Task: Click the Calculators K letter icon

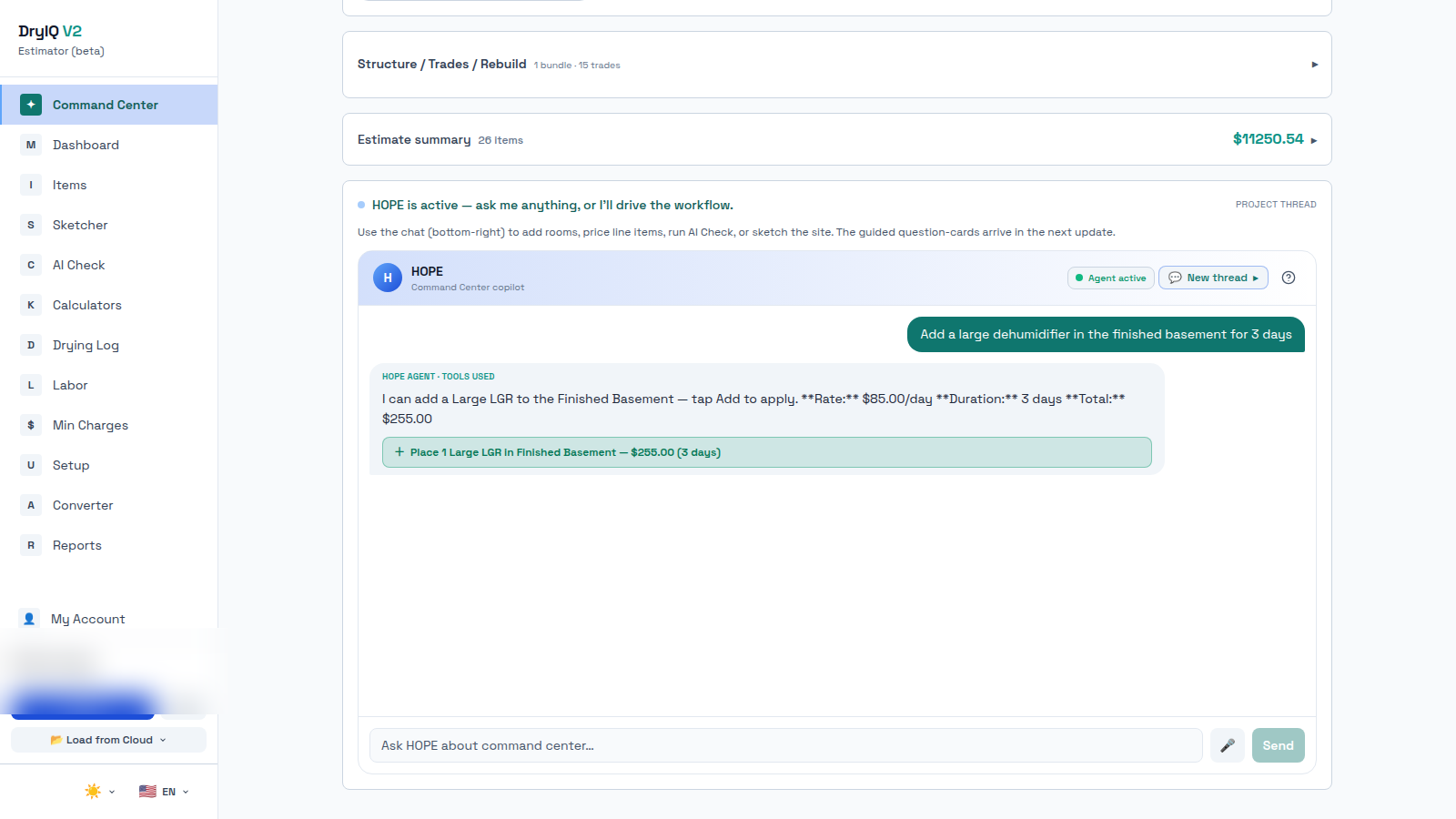Action: (31, 305)
